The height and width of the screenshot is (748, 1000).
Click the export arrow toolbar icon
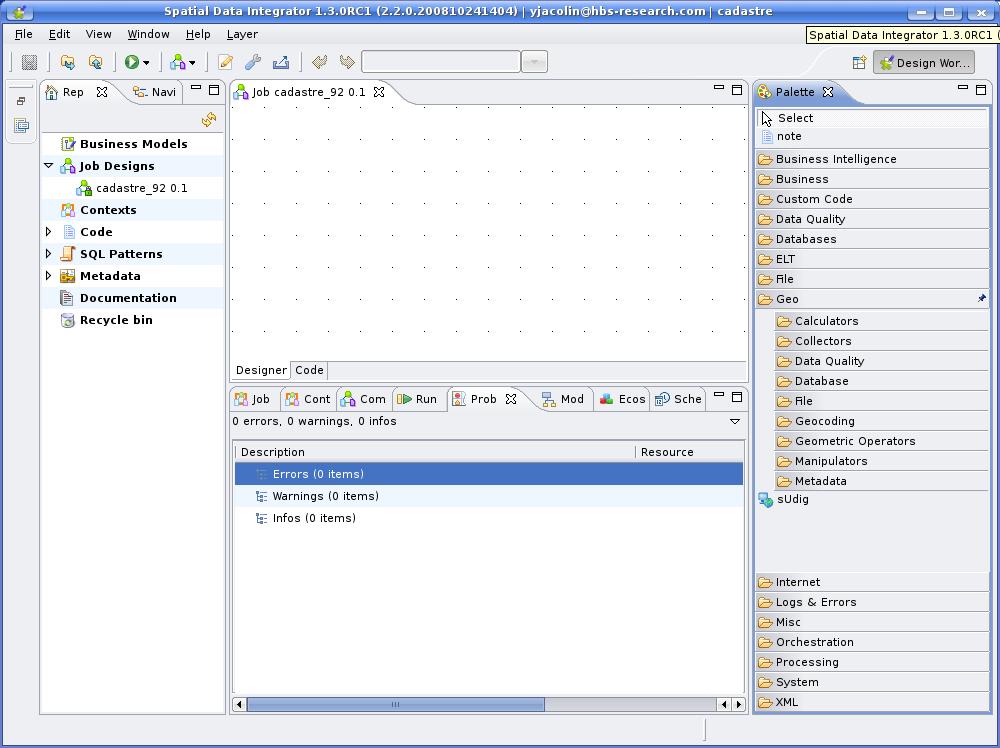(281, 62)
